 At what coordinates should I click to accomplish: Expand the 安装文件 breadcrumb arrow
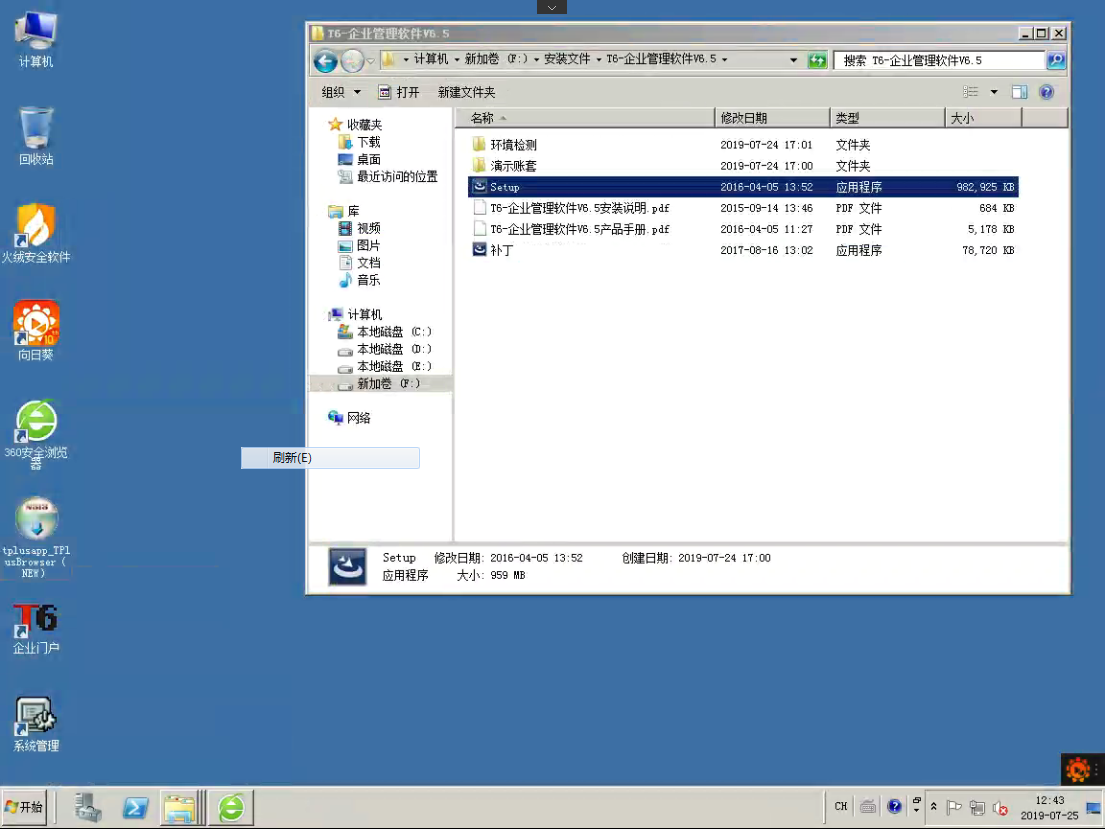tap(599, 60)
